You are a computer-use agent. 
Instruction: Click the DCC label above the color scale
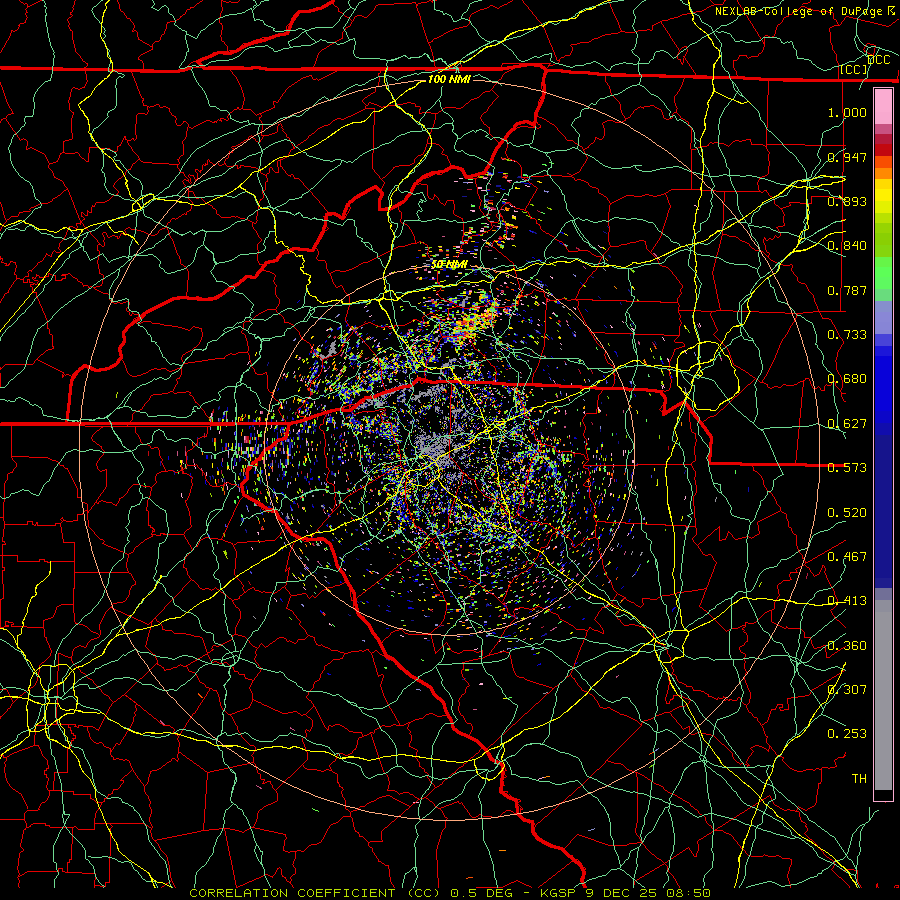coord(878,60)
